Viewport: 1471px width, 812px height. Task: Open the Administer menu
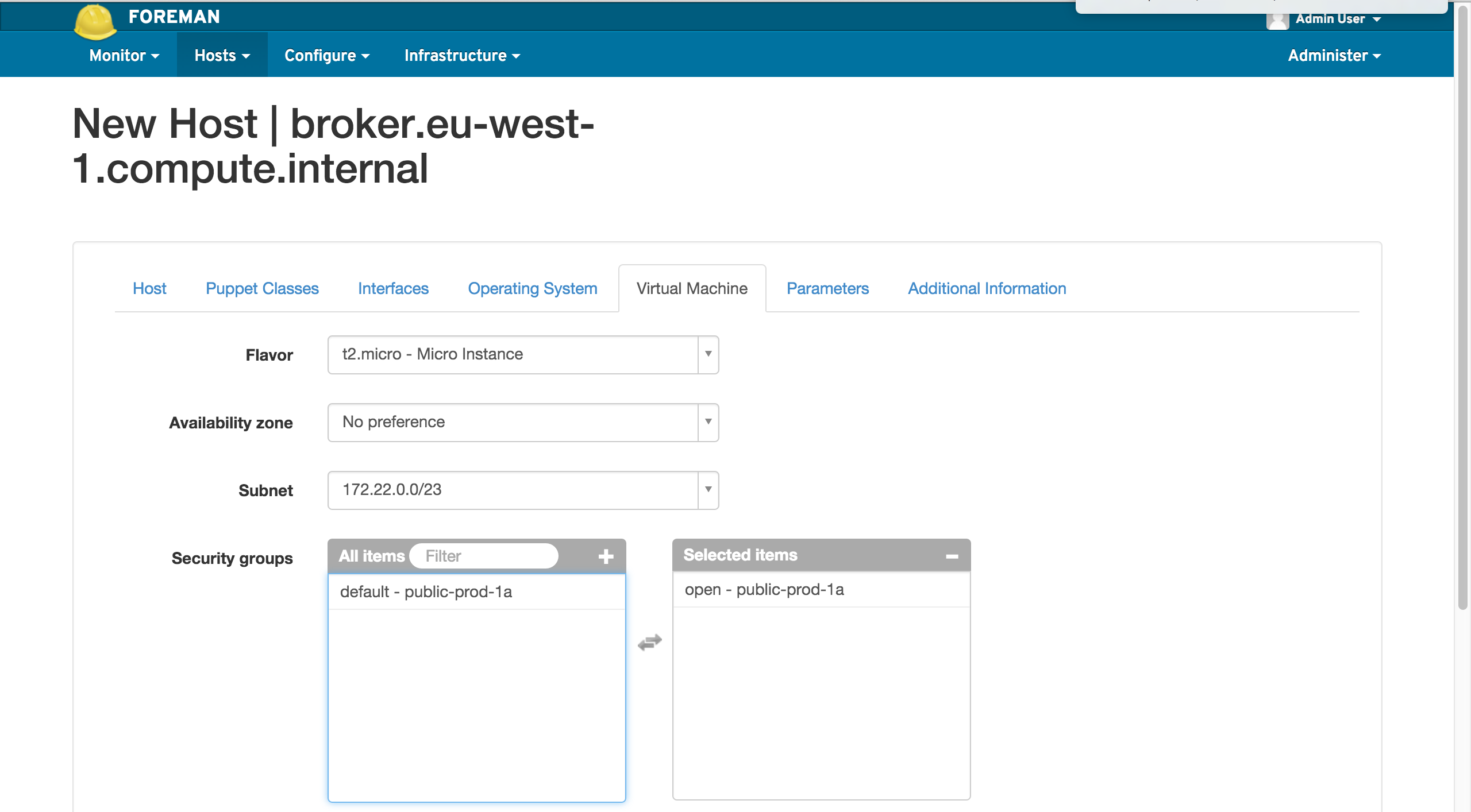1336,55
